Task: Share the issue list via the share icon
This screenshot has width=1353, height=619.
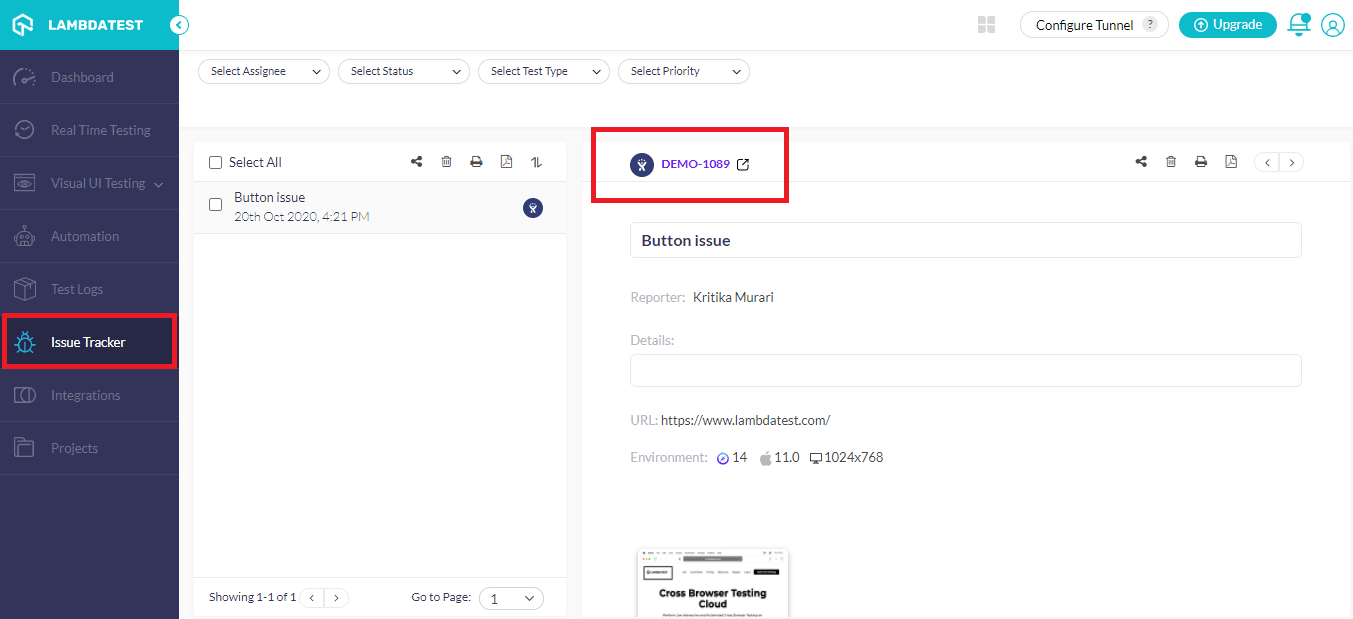Action: 416,161
